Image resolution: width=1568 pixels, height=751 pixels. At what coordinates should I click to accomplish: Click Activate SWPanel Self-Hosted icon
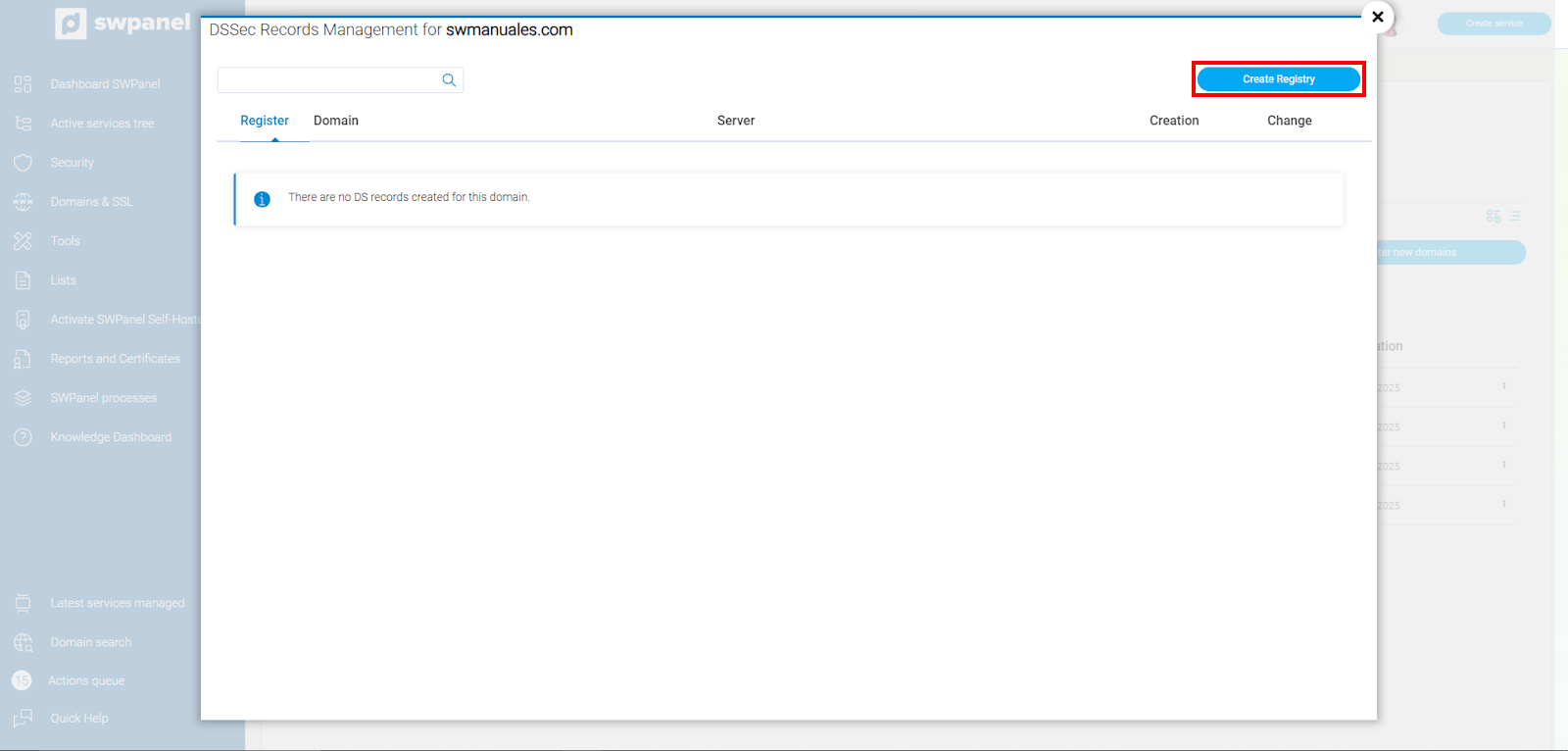tap(24, 320)
